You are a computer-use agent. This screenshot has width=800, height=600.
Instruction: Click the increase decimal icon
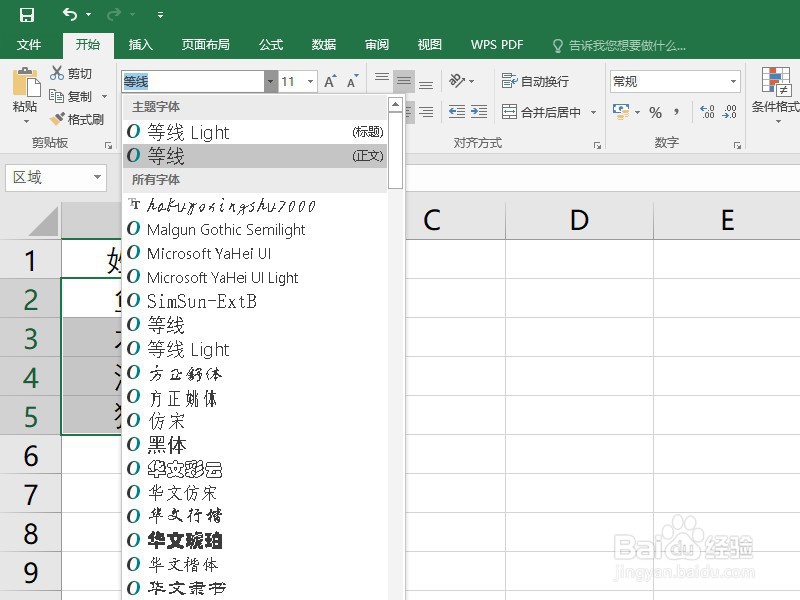pyautogui.click(x=707, y=112)
